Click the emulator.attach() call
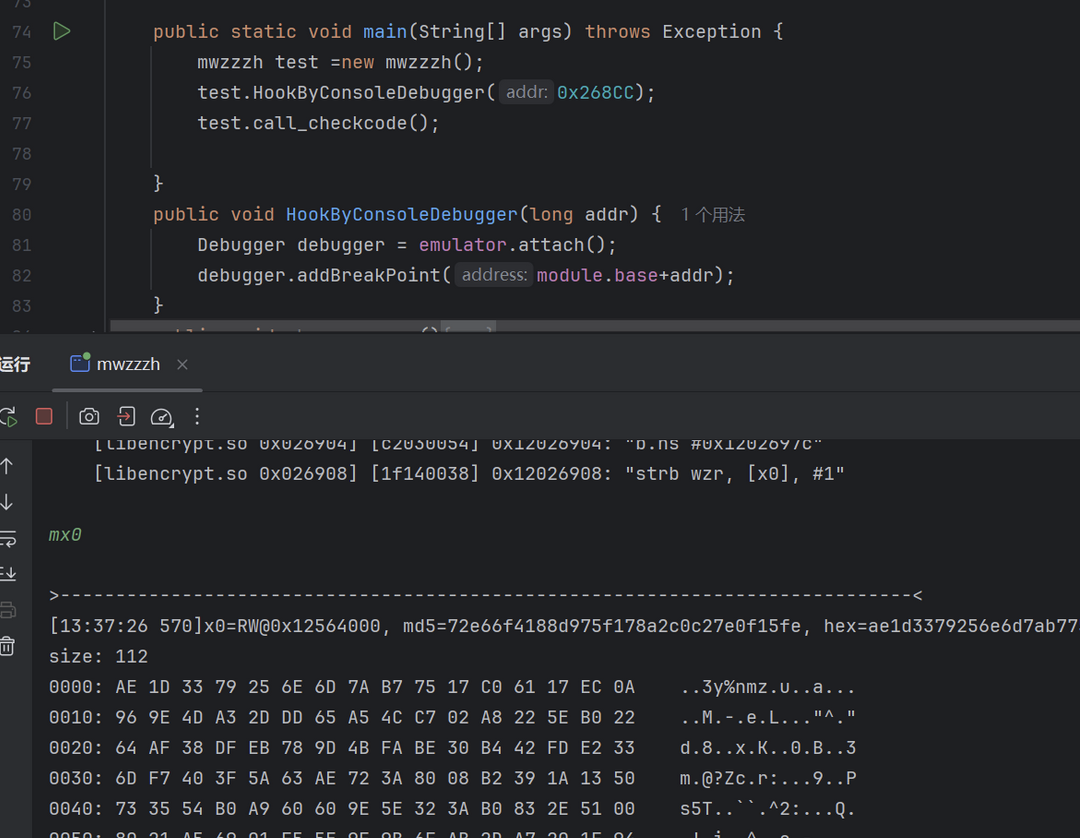 click(517, 244)
